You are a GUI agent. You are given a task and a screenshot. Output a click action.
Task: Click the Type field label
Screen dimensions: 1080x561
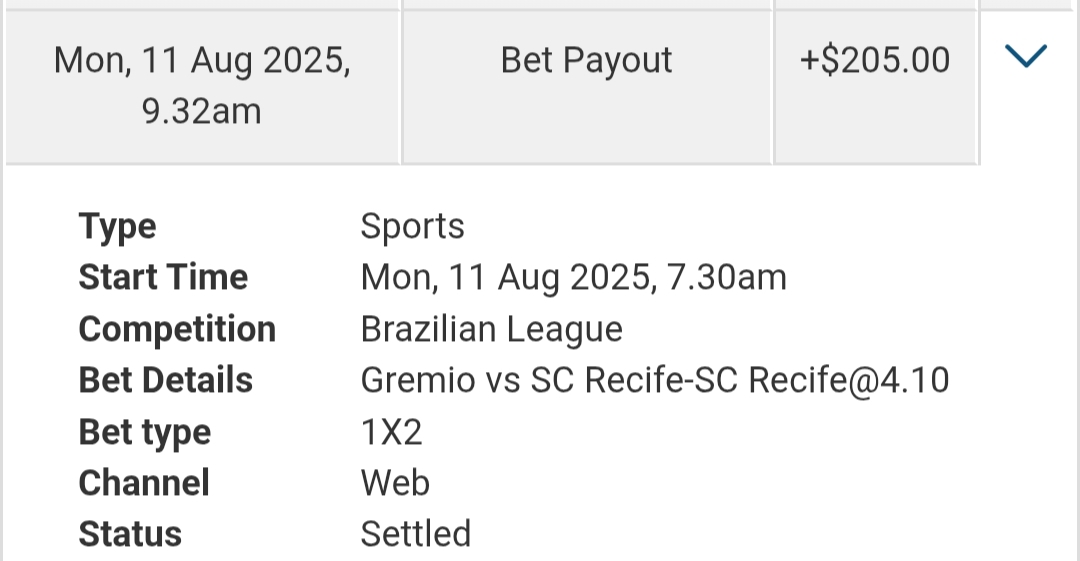tap(117, 226)
